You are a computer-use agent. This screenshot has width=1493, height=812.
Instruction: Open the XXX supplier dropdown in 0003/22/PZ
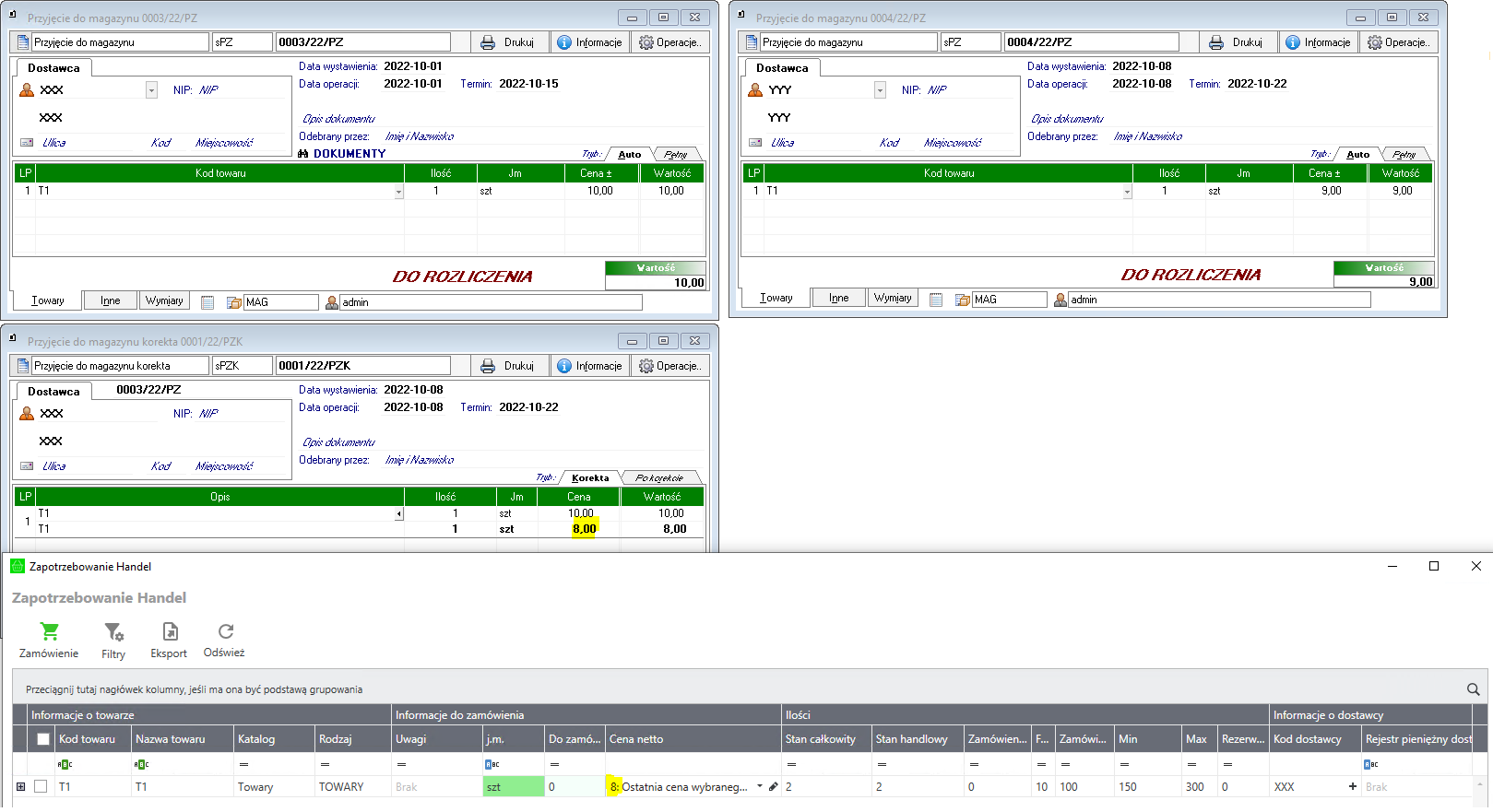tap(151, 90)
